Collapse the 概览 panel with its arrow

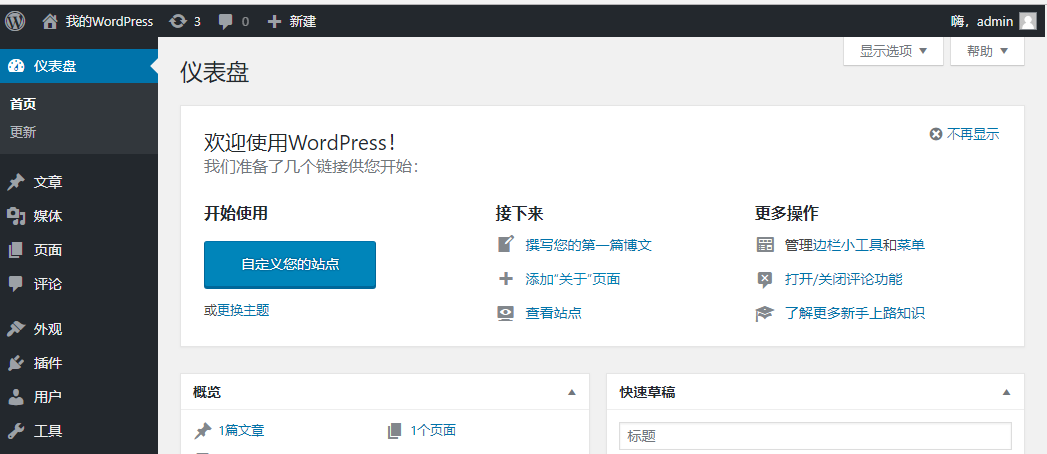click(x=572, y=393)
